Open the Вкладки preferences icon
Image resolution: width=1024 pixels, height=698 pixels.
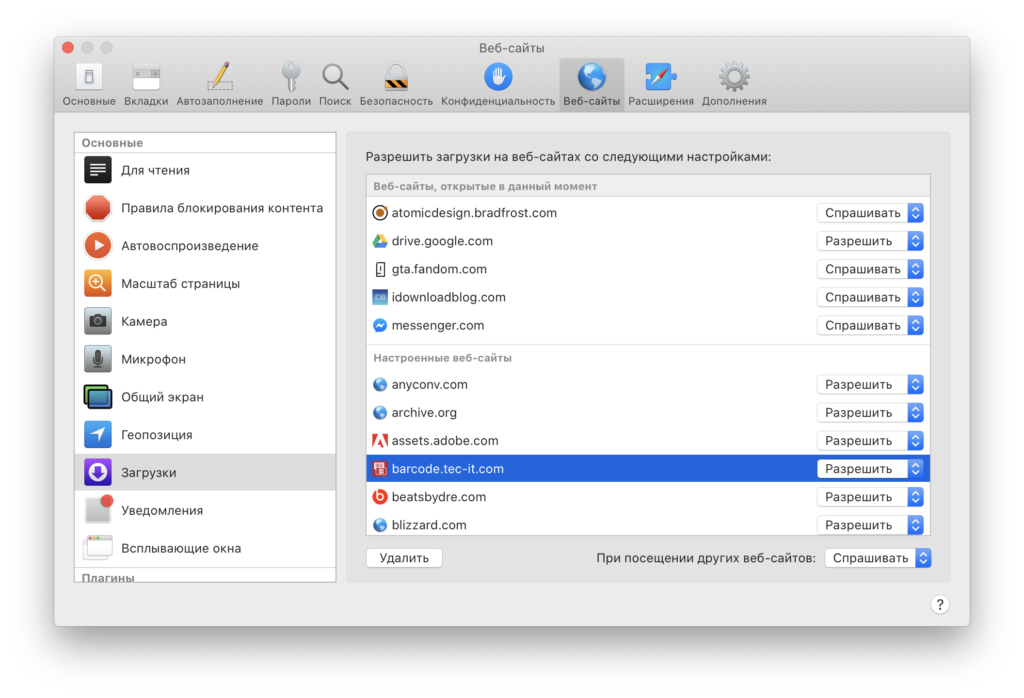point(146,77)
